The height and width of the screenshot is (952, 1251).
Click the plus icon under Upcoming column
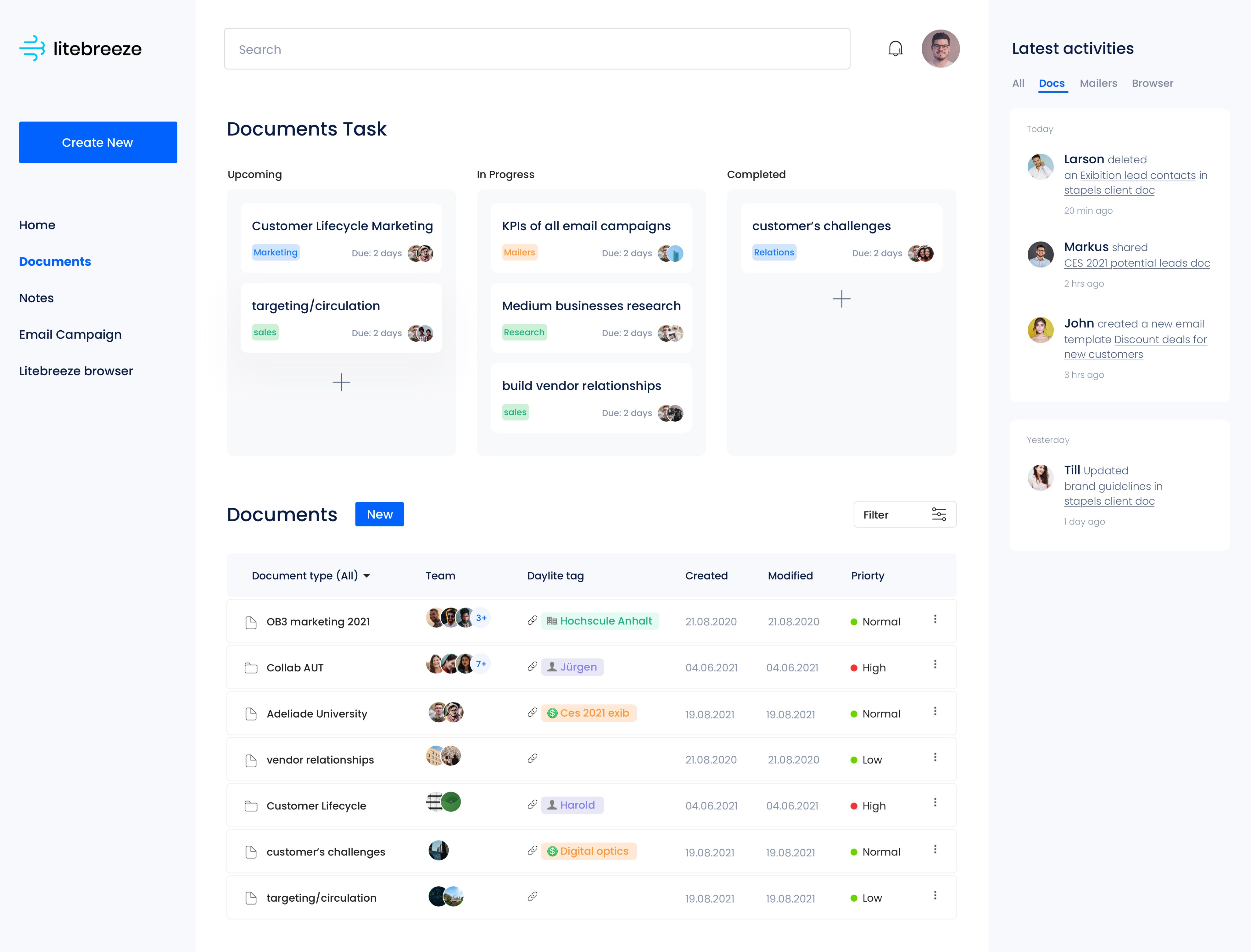[x=341, y=382]
